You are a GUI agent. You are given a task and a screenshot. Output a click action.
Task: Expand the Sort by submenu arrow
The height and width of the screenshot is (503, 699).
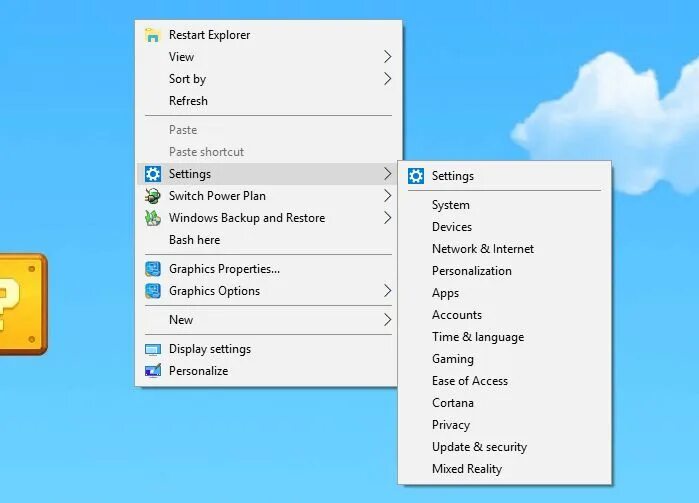pos(387,79)
